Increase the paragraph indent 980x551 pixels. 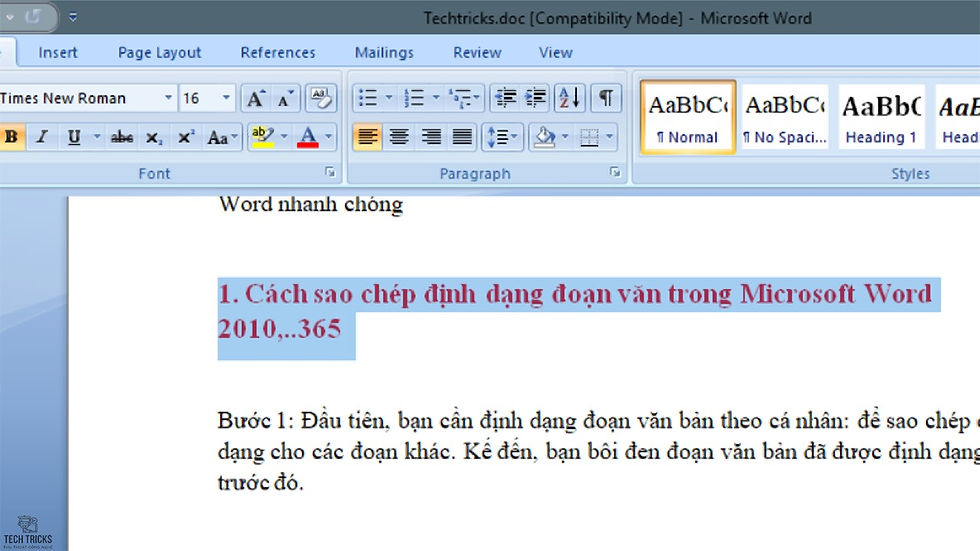click(x=535, y=99)
